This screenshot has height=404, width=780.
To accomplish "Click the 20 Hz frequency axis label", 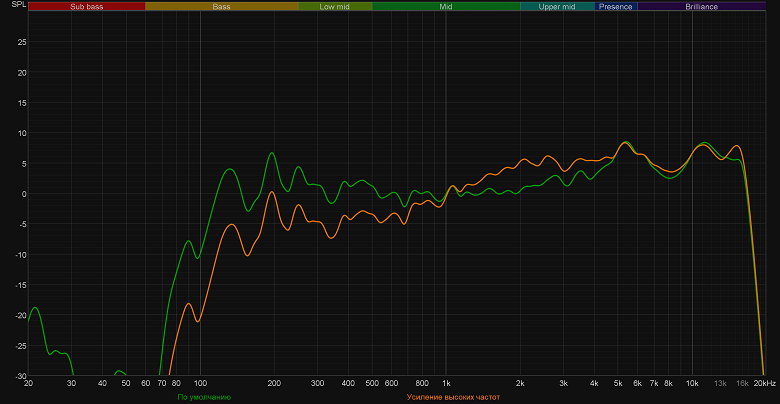I will point(28,383).
